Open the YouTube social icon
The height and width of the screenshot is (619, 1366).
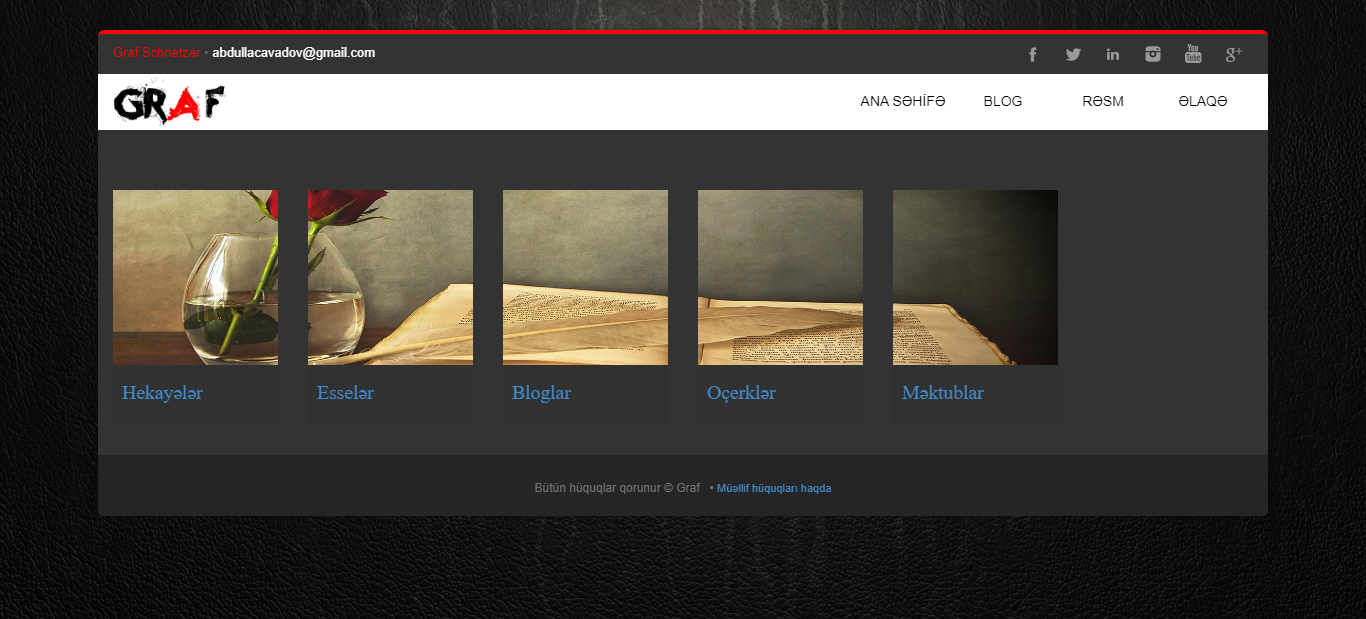click(x=1193, y=54)
